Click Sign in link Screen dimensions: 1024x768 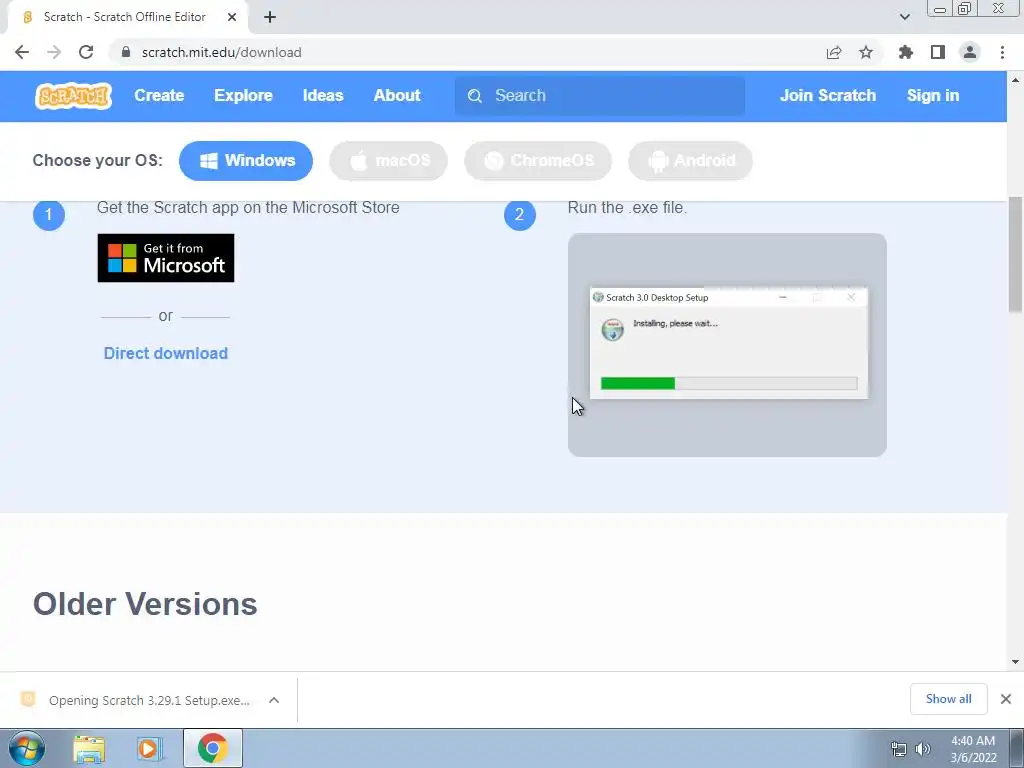click(x=933, y=95)
